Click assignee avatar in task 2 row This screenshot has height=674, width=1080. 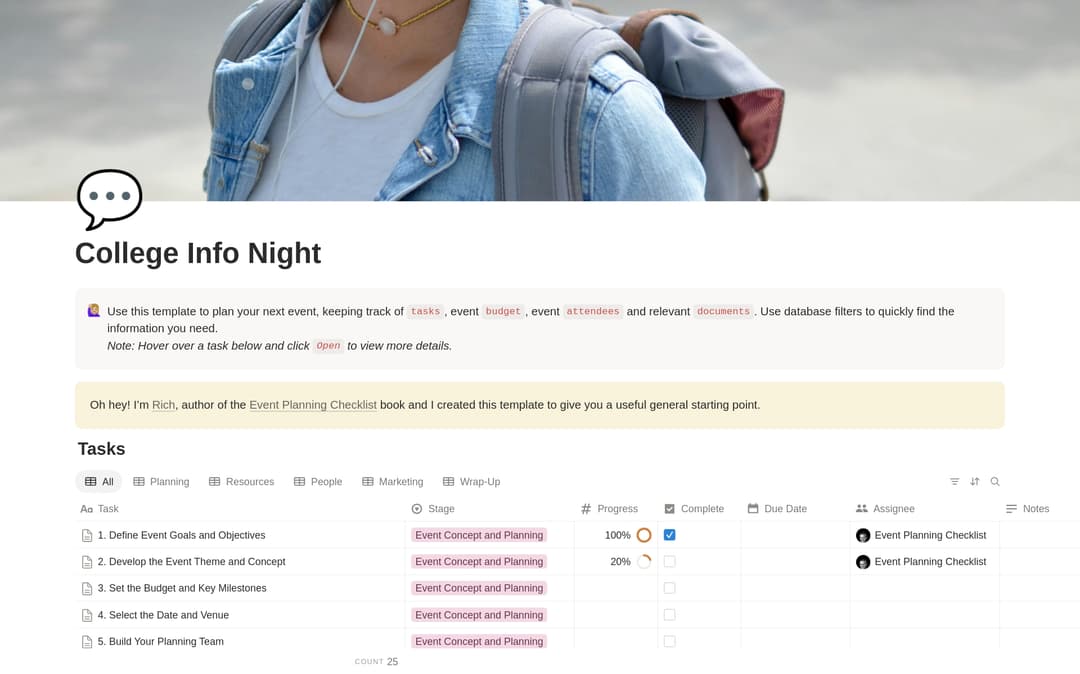point(863,562)
